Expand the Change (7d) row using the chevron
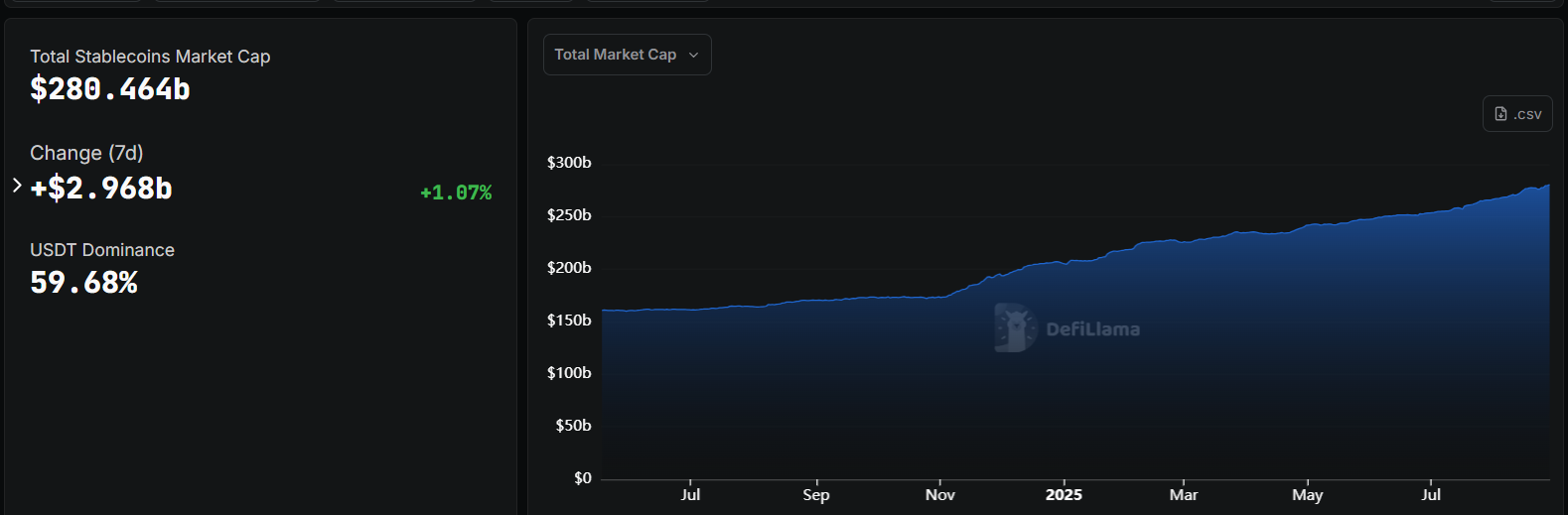Image resolution: width=1568 pixels, height=515 pixels. (x=17, y=186)
